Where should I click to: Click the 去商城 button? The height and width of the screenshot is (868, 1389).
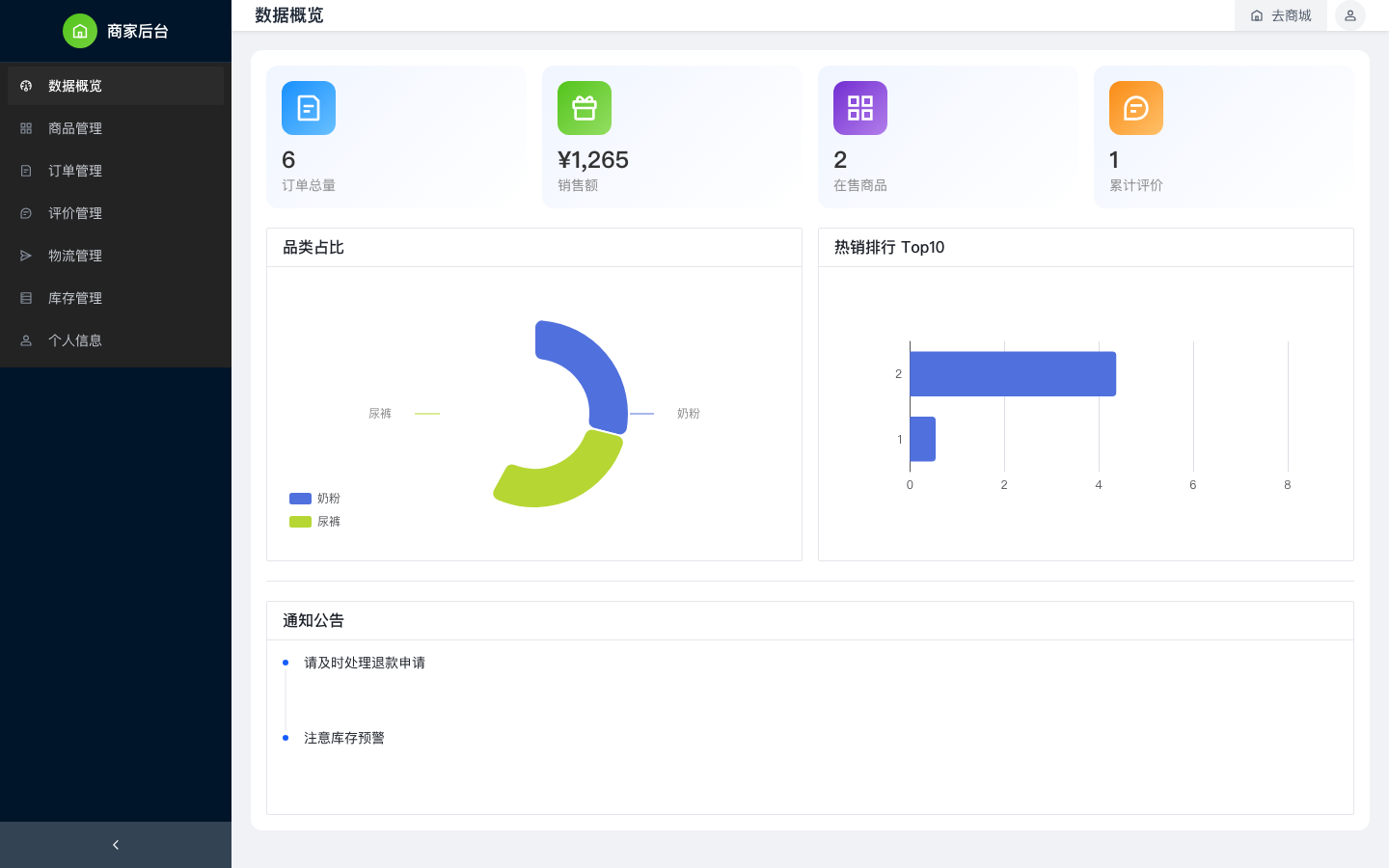1281,15
